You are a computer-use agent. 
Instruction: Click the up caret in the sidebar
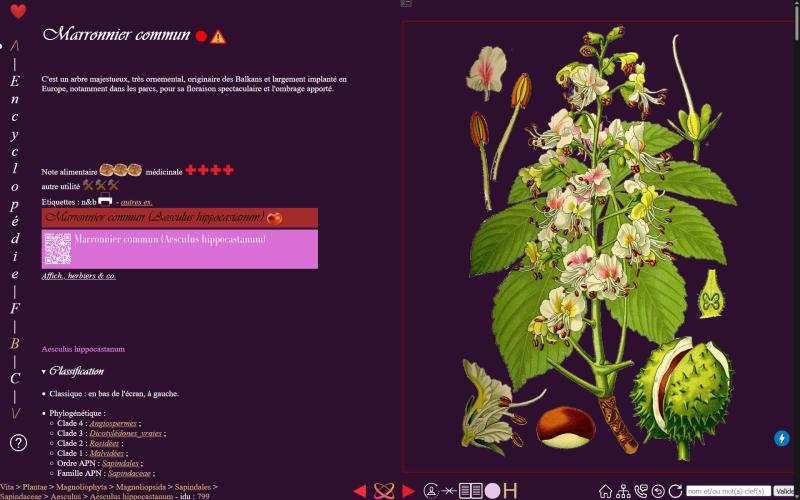tap(15, 46)
